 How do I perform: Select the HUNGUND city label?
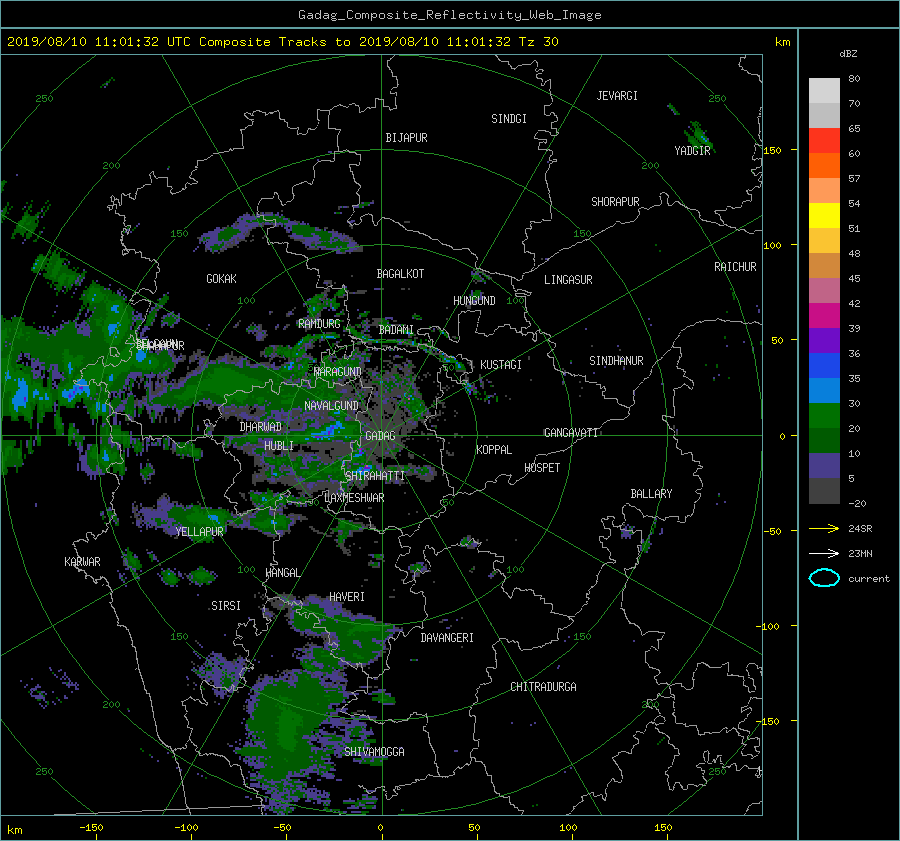click(x=474, y=301)
